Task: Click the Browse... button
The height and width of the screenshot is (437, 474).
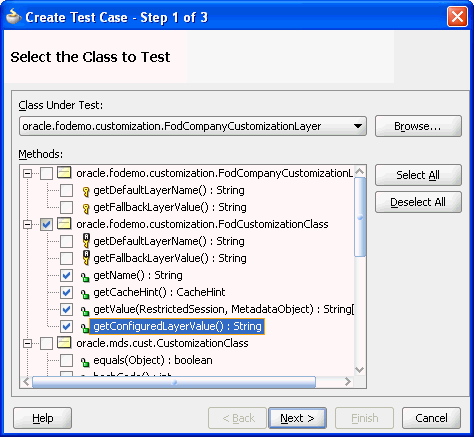Action: coord(418,126)
